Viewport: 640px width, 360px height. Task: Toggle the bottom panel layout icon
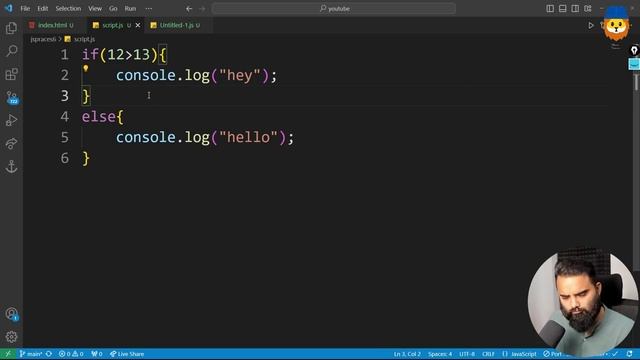[562, 9]
